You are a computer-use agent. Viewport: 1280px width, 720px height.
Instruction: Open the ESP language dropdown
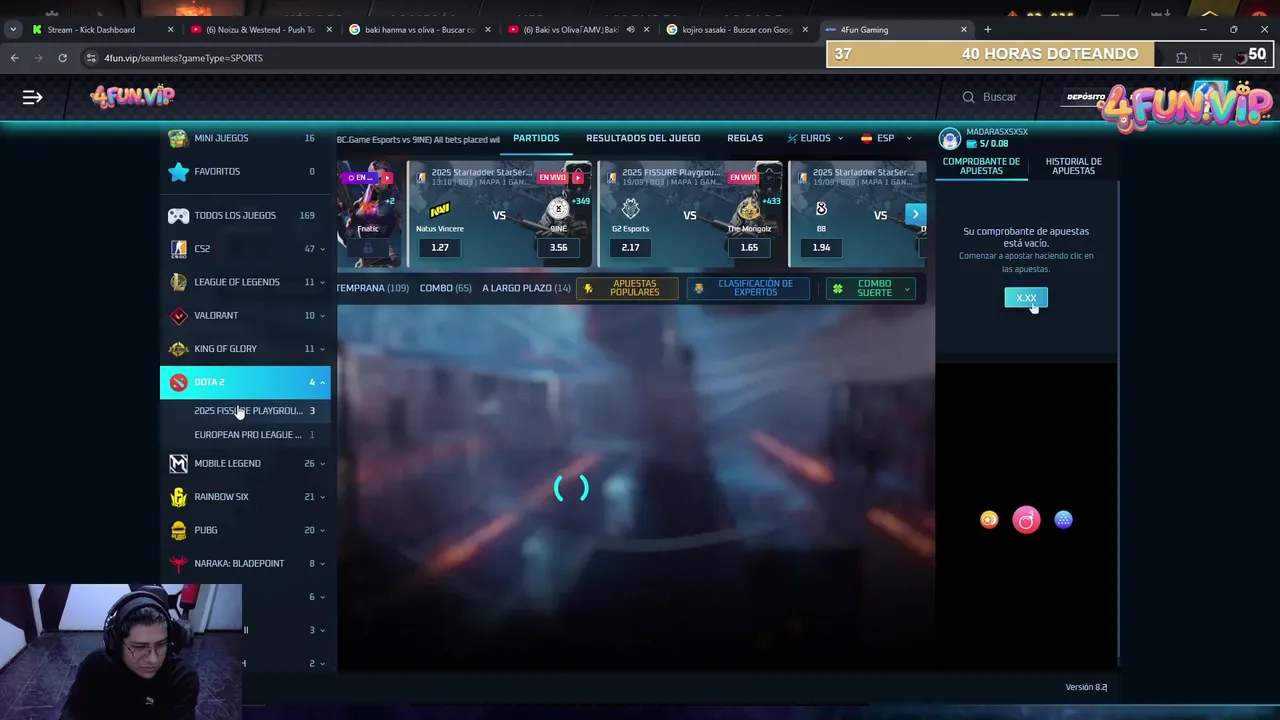886,138
